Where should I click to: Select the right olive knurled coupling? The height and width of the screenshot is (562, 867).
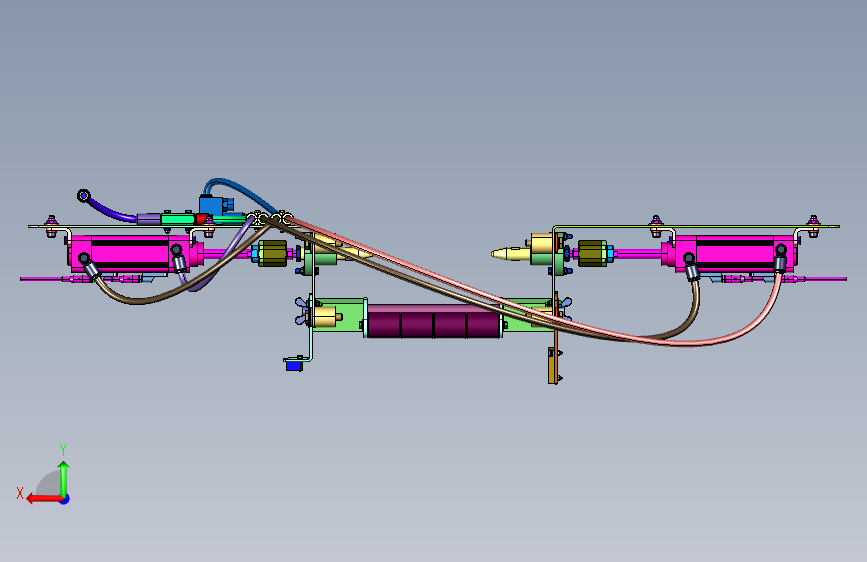click(592, 253)
